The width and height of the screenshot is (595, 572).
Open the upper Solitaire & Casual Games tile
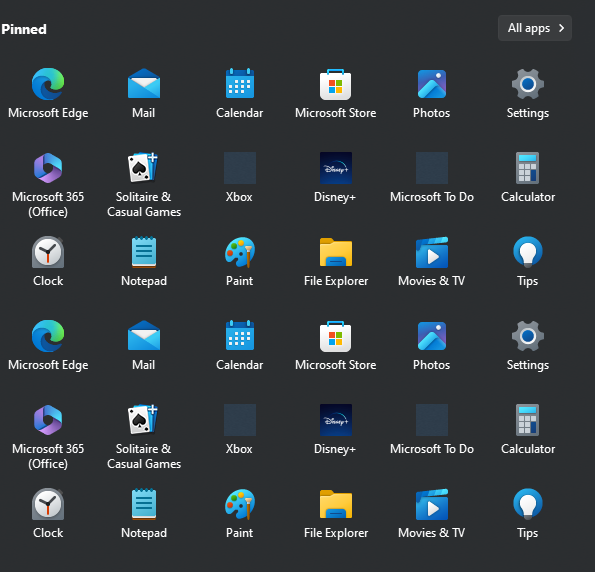click(143, 167)
